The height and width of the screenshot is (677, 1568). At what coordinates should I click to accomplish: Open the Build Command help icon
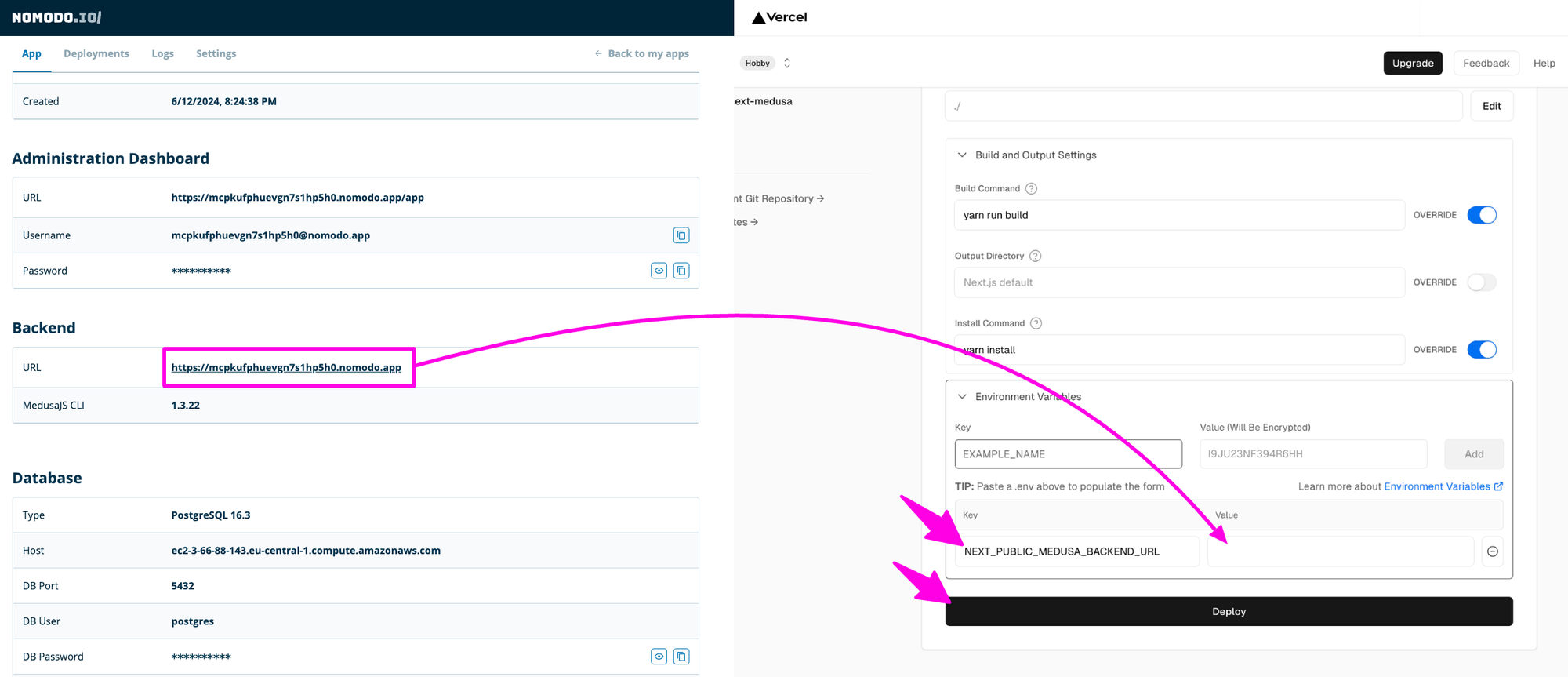click(1032, 188)
